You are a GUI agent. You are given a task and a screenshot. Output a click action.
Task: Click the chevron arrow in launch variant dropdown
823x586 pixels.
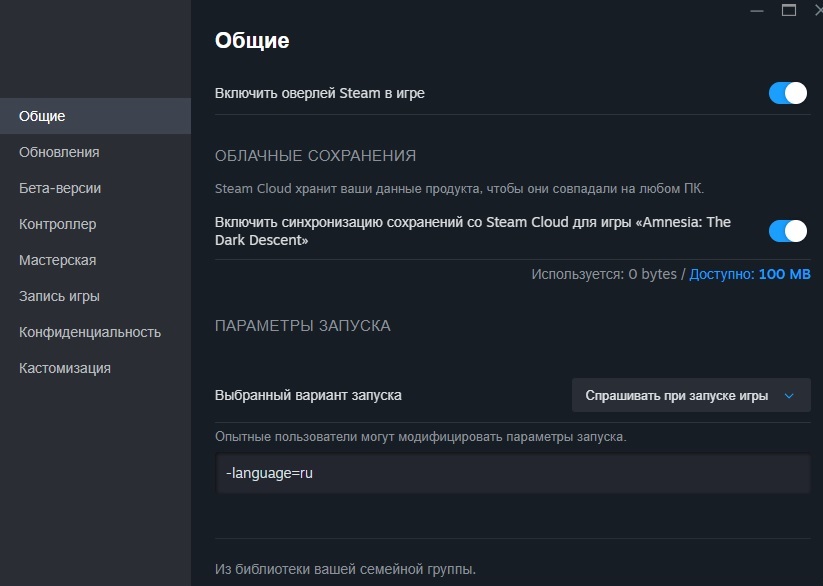click(789, 395)
